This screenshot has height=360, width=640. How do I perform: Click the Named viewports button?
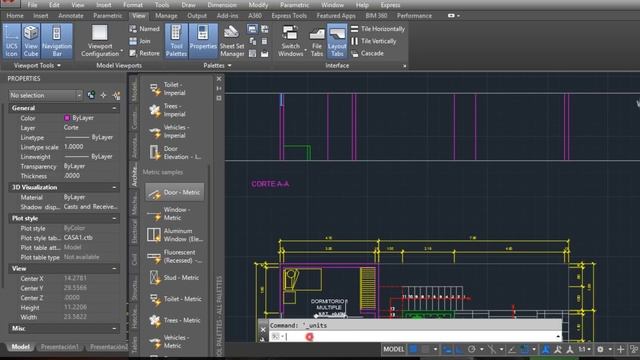[x=144, y=29]
